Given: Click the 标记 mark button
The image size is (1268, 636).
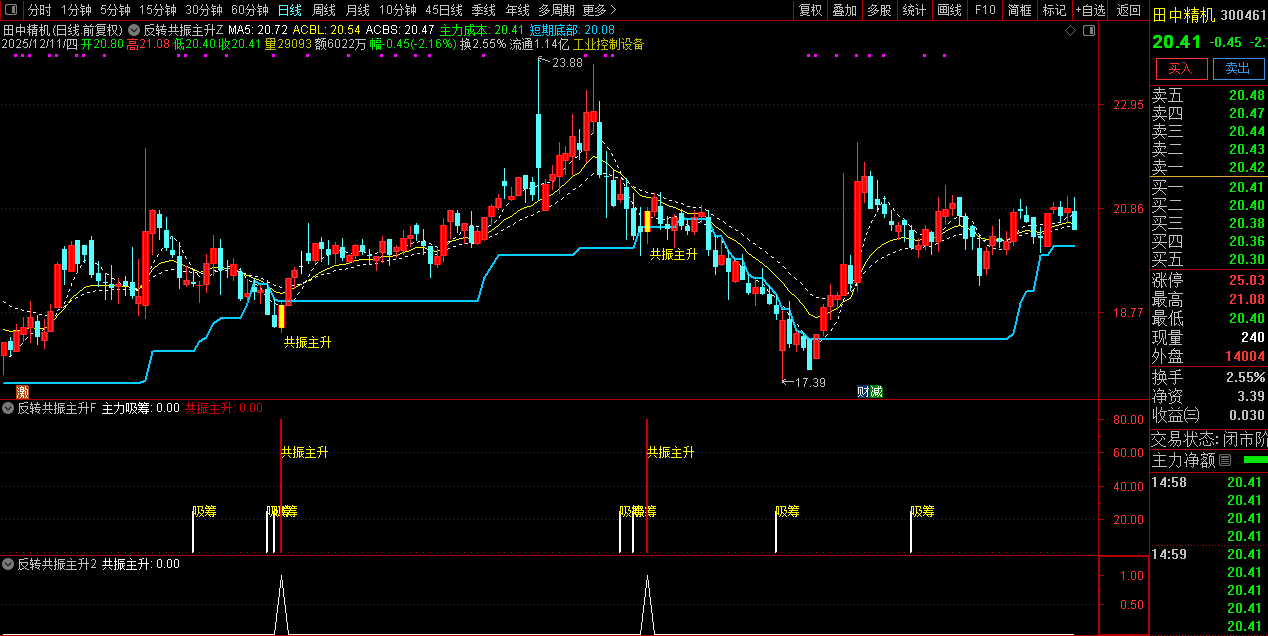Looking at the screenshot, I should [1054, 10].
